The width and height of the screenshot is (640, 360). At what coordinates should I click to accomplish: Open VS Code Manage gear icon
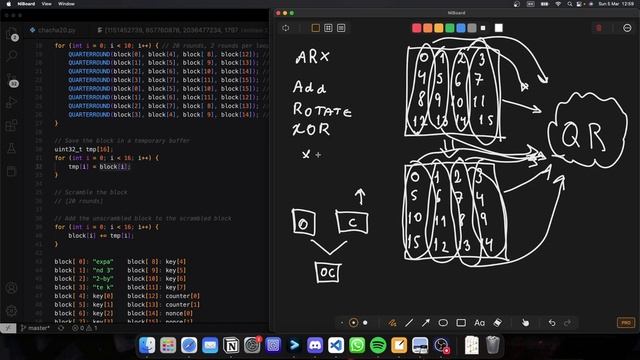[x=12, y=311]
